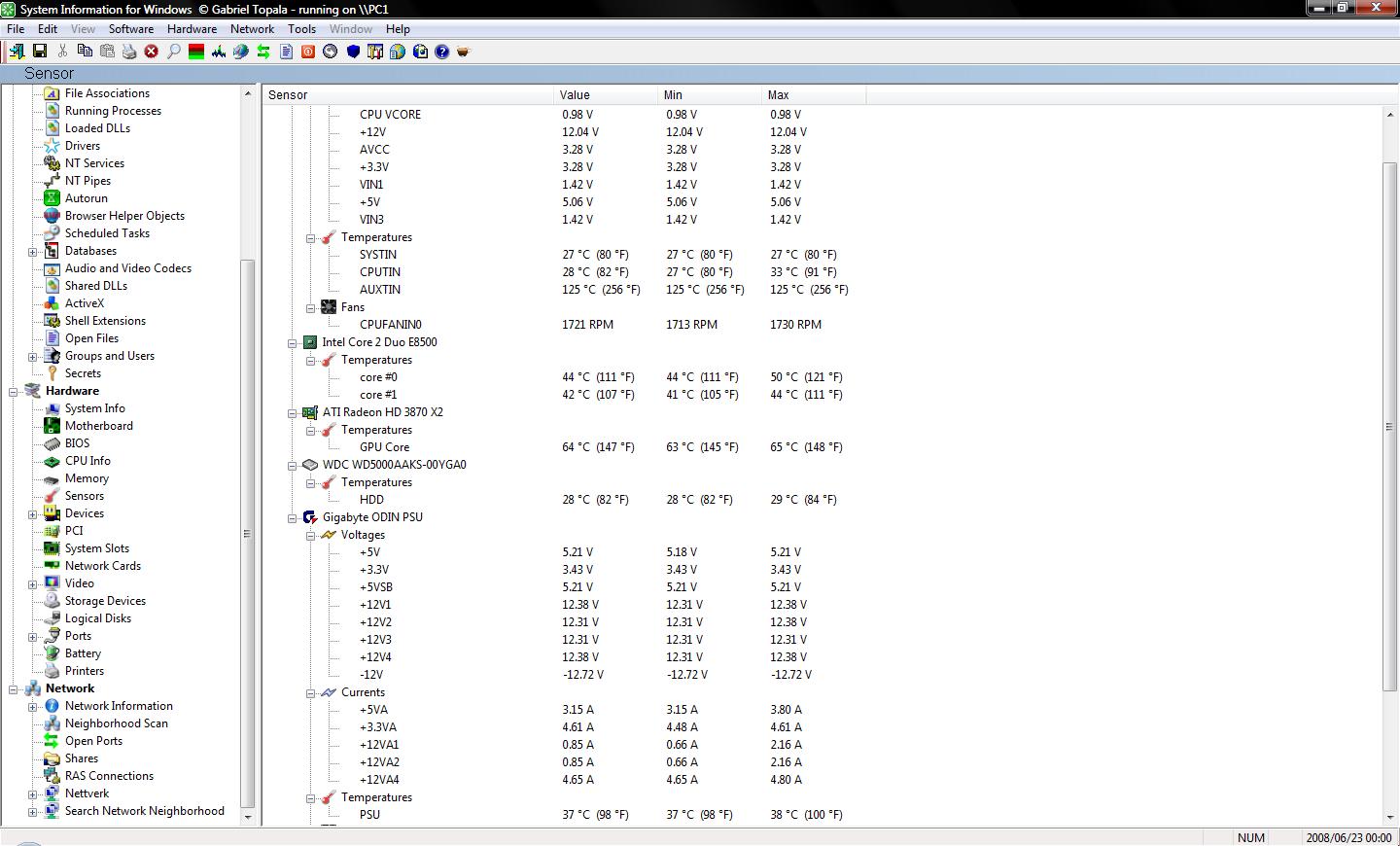1400x846 pixels.
Task: Open the Tools menu
Action: point(301,29)
